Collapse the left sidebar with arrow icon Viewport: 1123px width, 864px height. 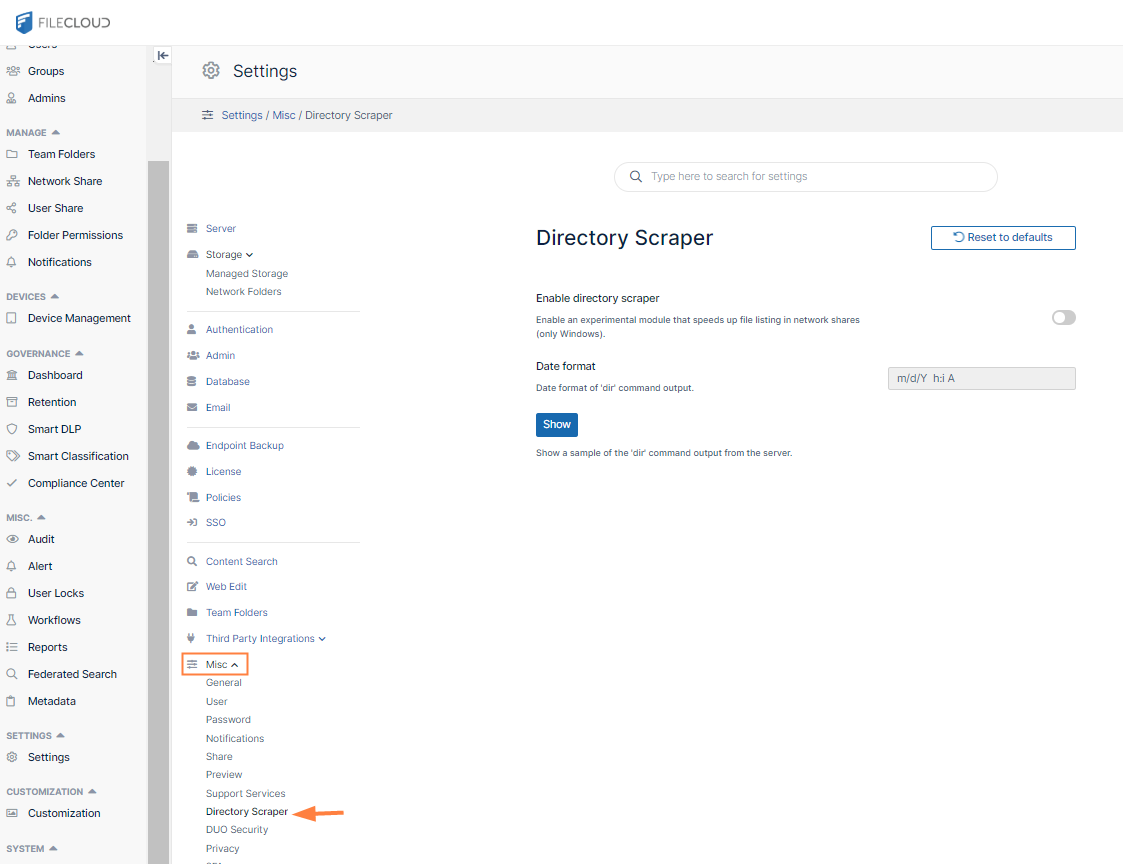pos(163,56)
